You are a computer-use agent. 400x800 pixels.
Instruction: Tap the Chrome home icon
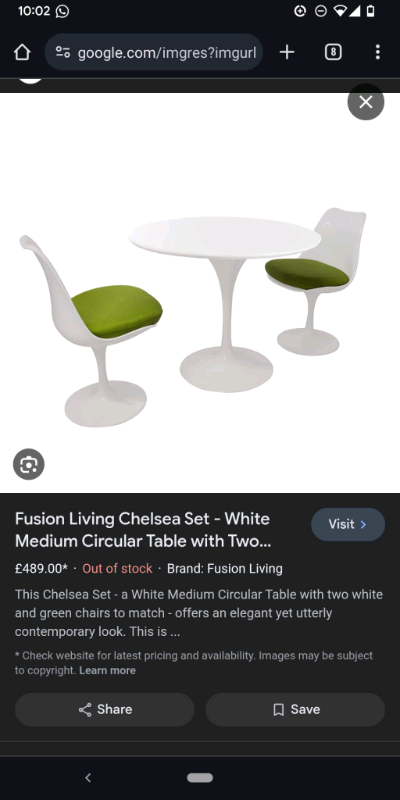pos(22,52)
